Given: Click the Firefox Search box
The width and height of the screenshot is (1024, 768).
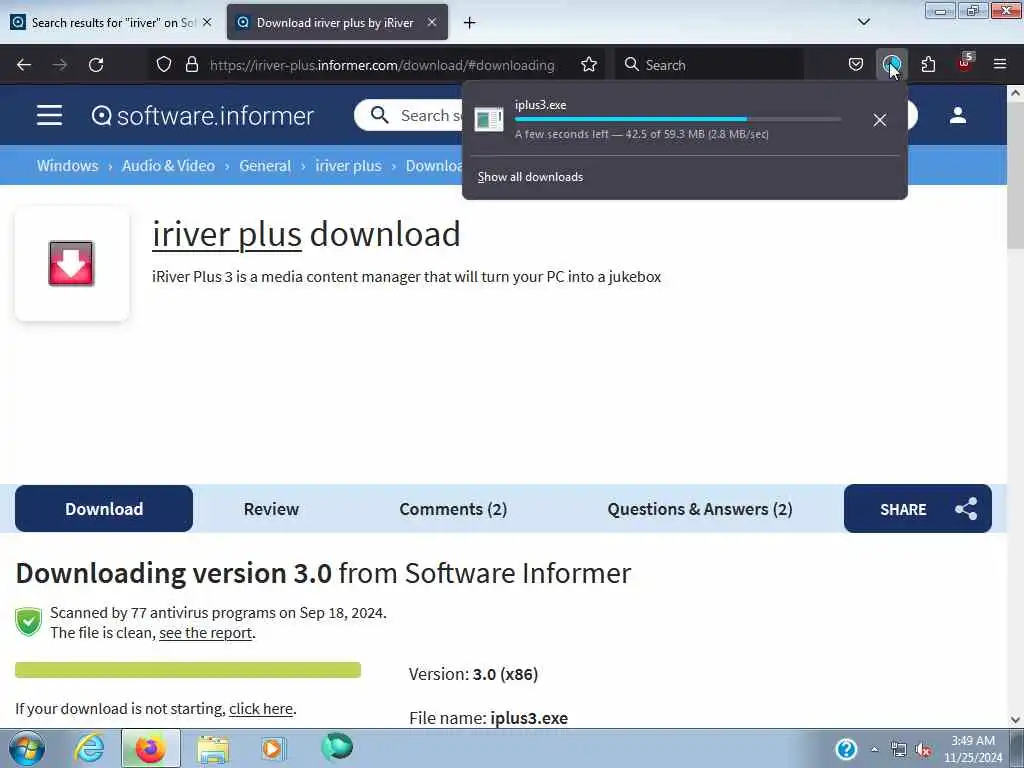Looking at the screenshot, I should tap(709, 65).
